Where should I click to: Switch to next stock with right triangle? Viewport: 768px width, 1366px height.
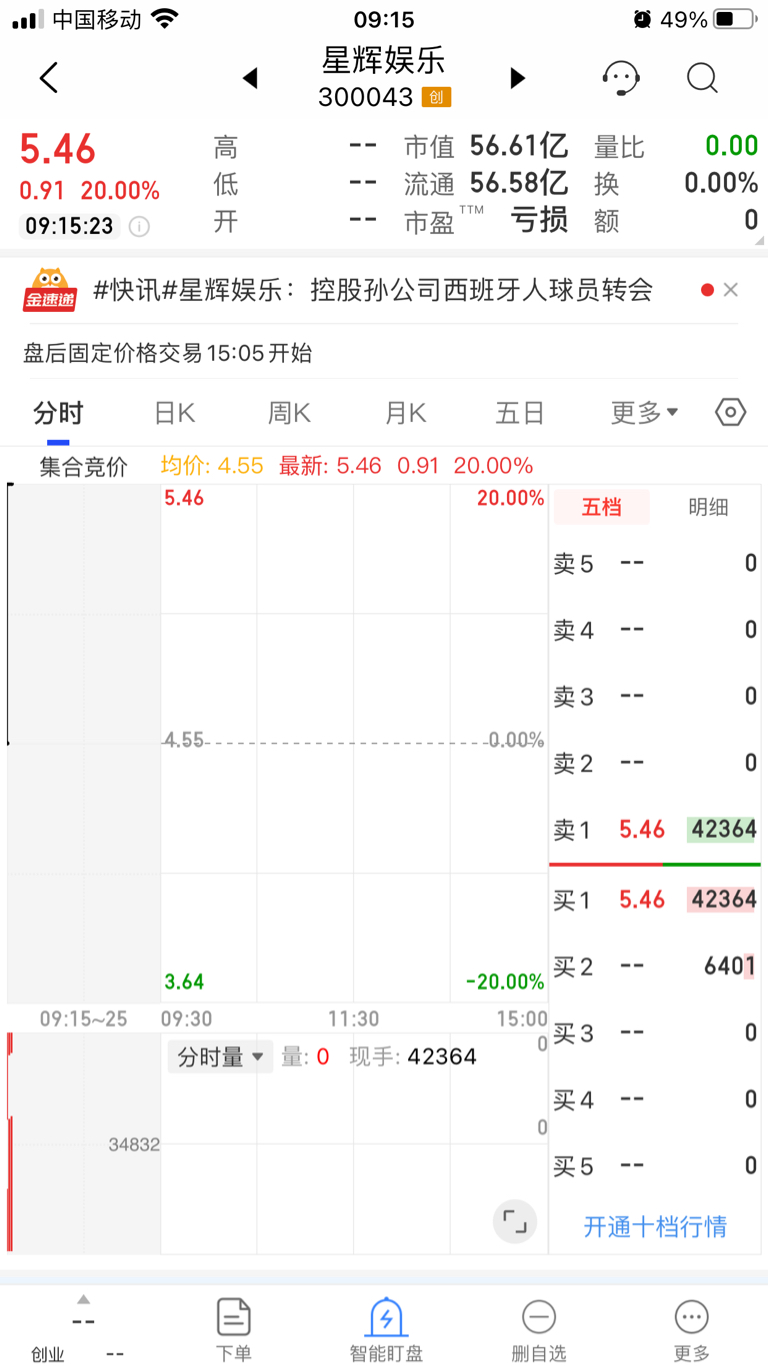[517, 78]
